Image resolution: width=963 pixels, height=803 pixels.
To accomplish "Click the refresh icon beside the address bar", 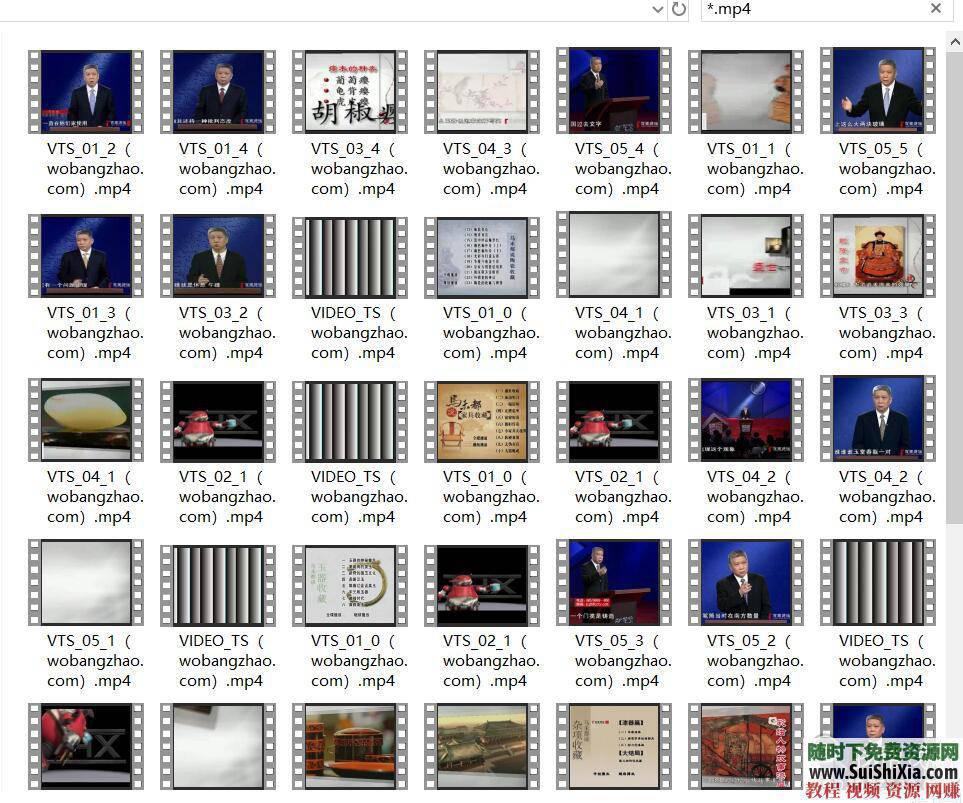I will coord(679,9).
